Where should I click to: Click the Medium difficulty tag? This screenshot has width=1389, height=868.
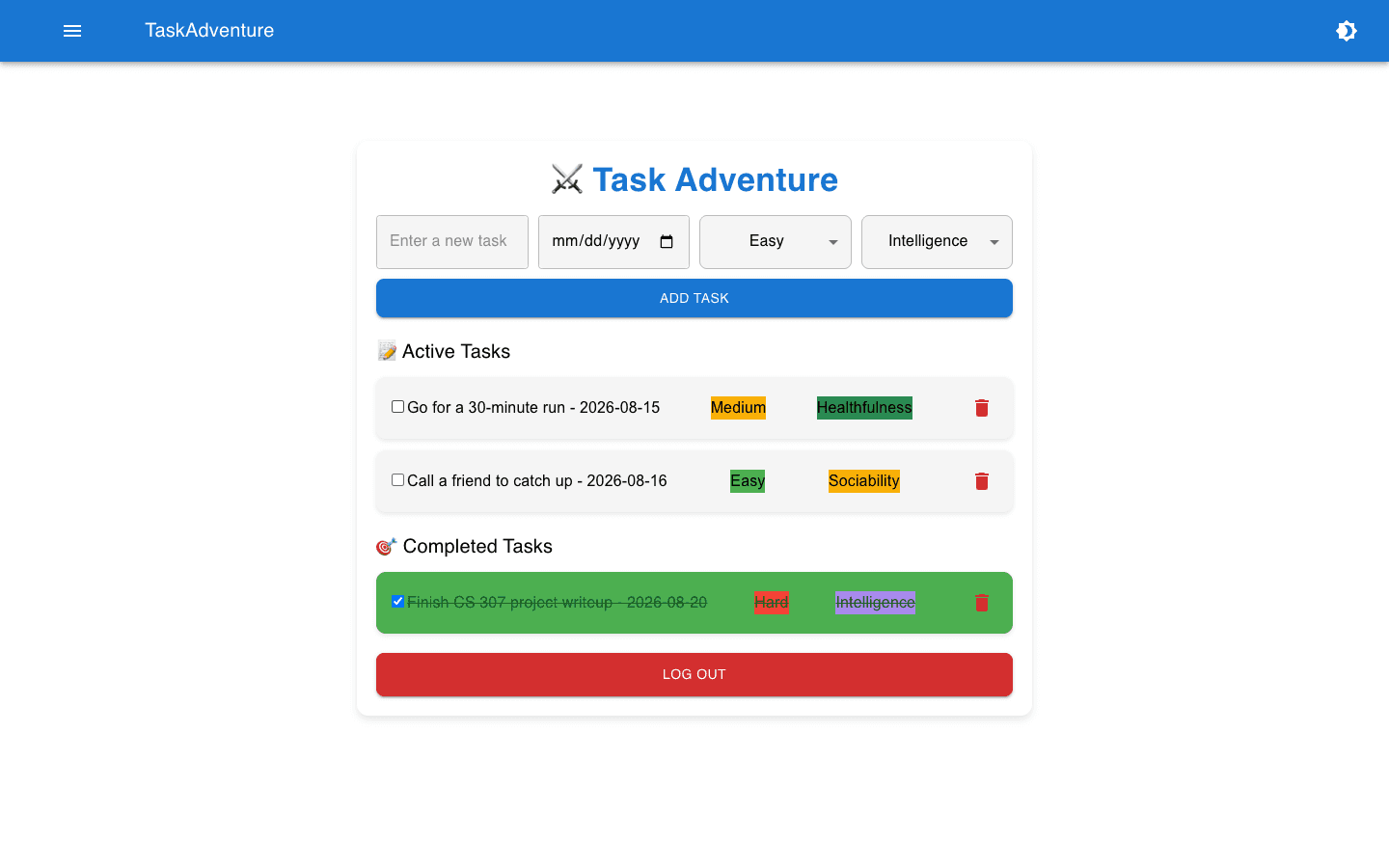(x=738, y=408)
